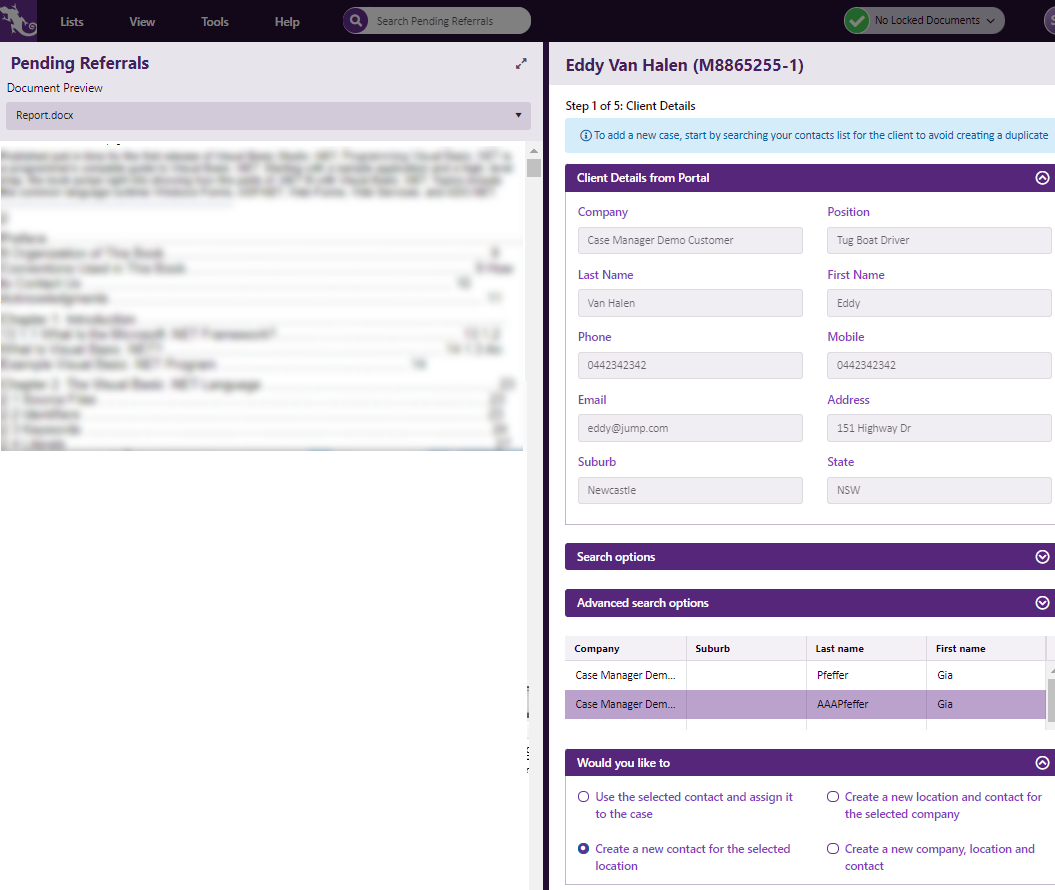Screen dimensions: 1055x890
Task: Collapse the Would you like to section
Action: (1042, 763)
